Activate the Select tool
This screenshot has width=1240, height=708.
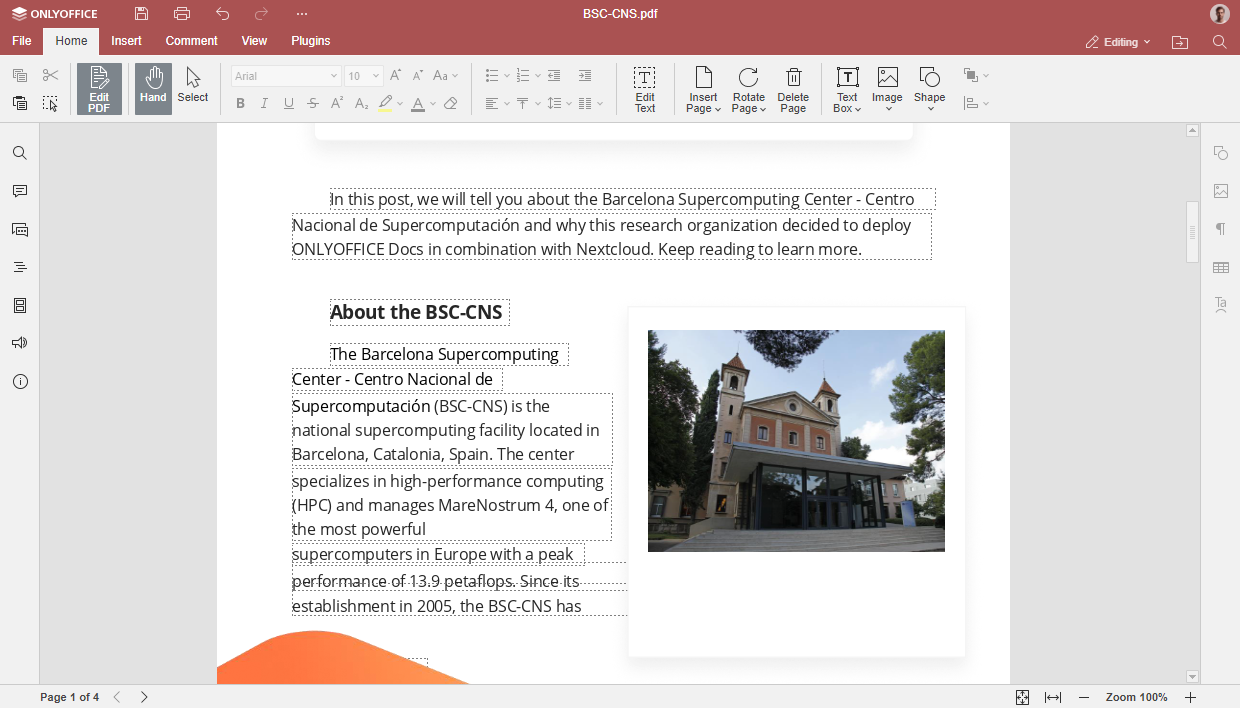tap(192, 88)
